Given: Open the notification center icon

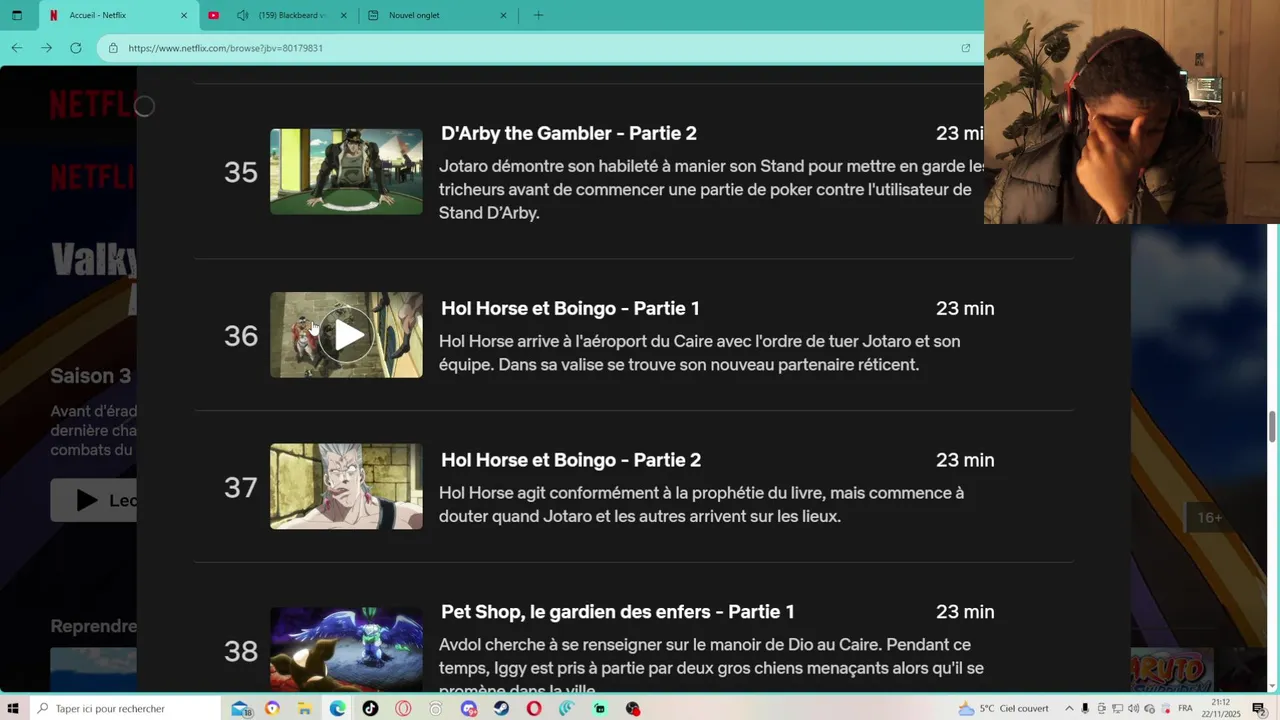Looking at the screenshot, I should point(1259,708).
